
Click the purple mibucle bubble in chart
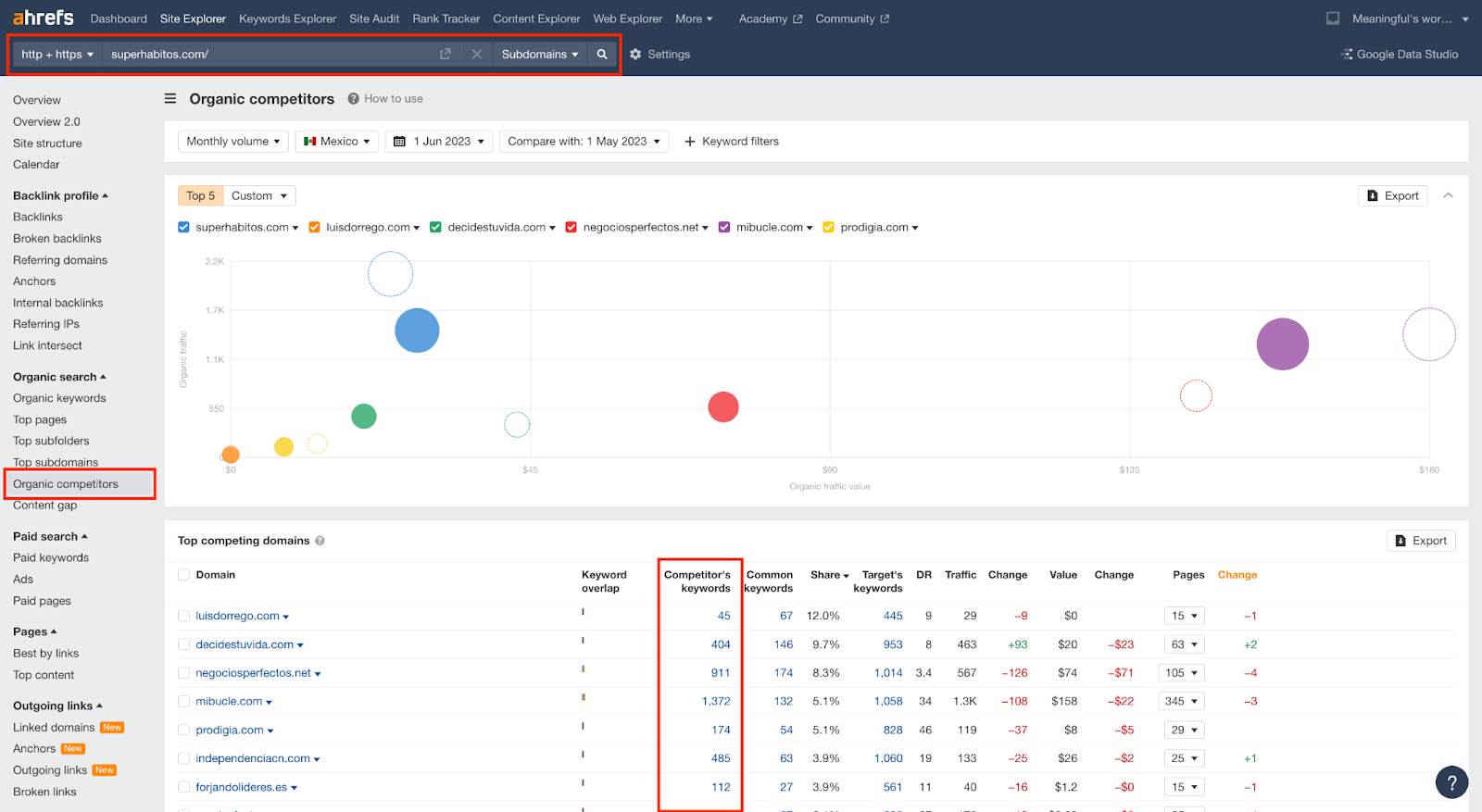pyautogui.click(x=1283, y=344)
